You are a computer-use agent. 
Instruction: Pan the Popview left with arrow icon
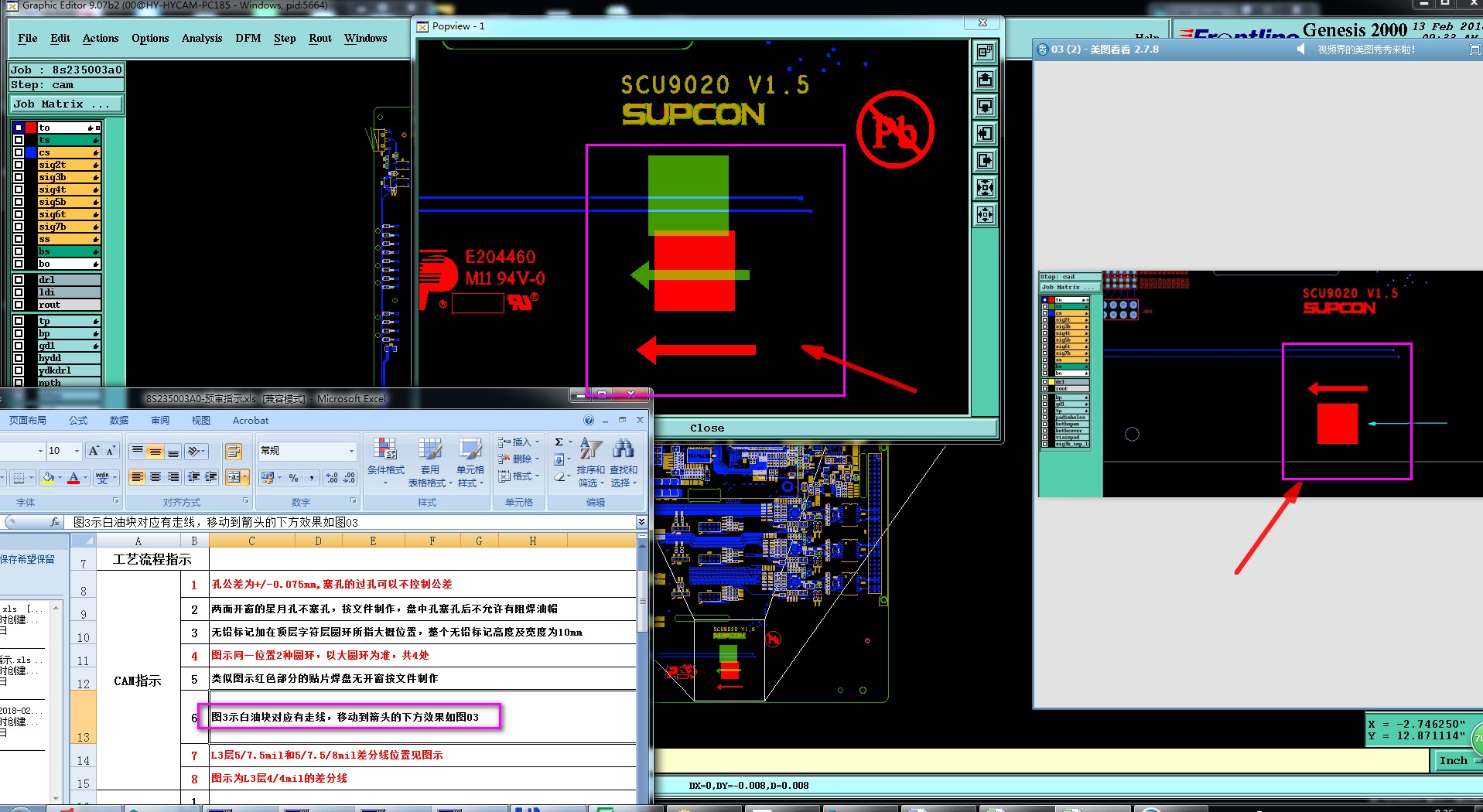(x=985, y=134)
